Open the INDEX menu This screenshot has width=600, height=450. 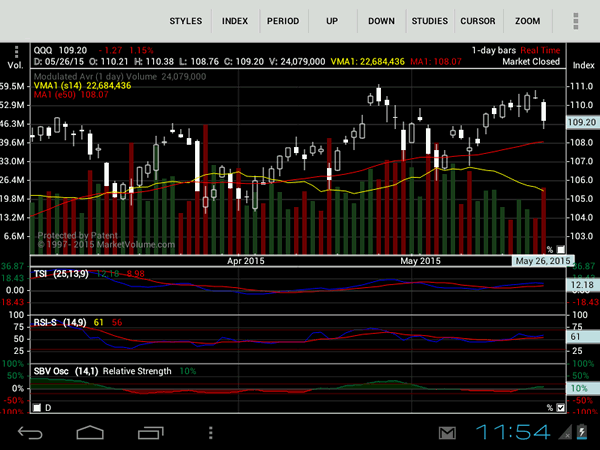click(235, 21)
